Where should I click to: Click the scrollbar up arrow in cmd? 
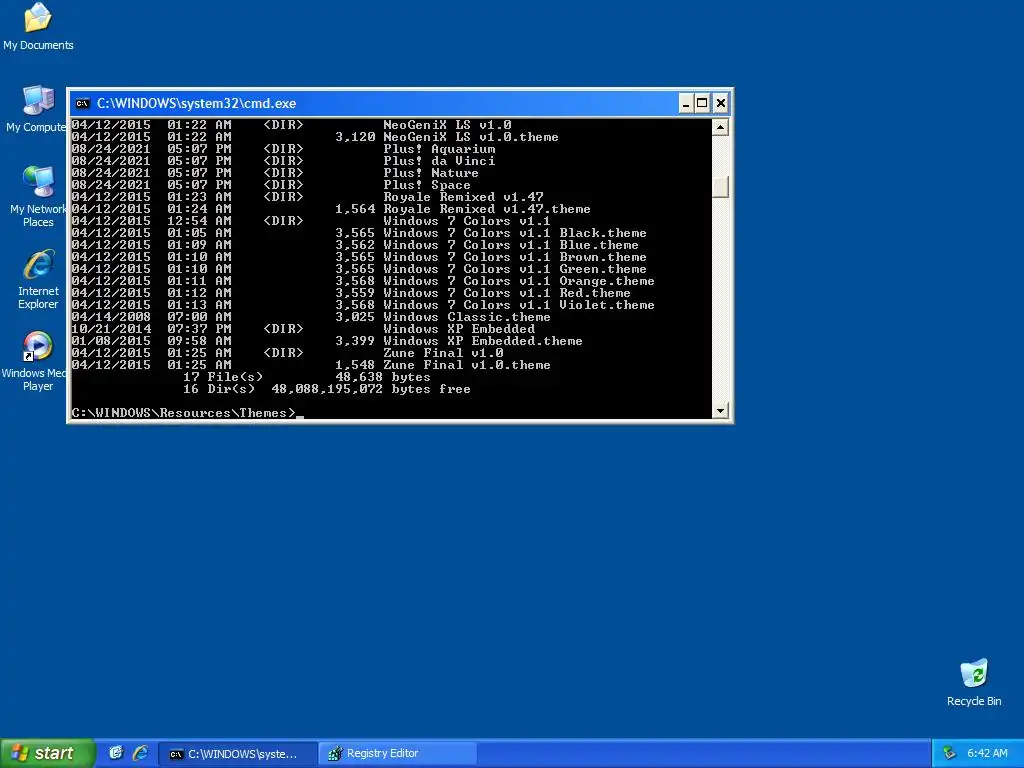[720, 127]
